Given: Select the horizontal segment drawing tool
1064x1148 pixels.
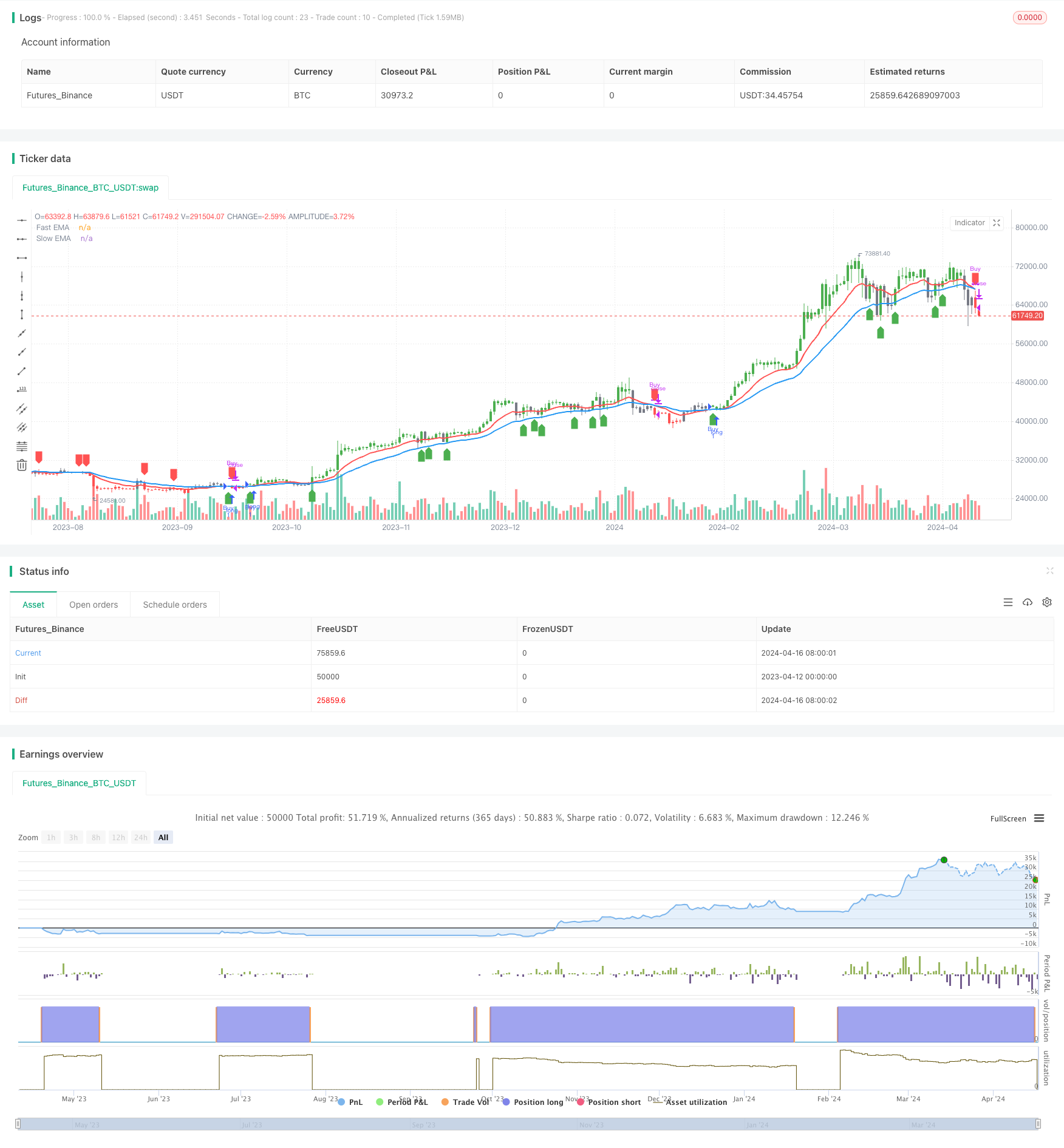Looking at the screenshot, I should coord(22,258).
